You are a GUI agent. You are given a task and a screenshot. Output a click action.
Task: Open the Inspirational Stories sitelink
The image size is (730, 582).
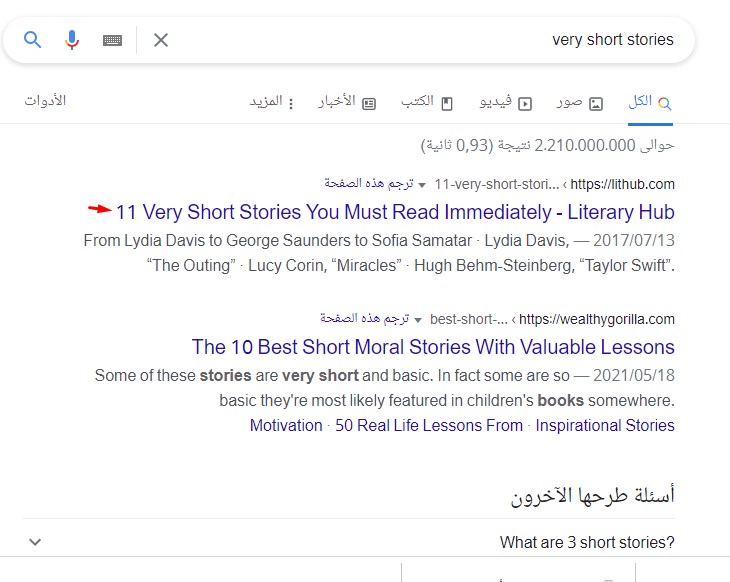tap(605, 426)
